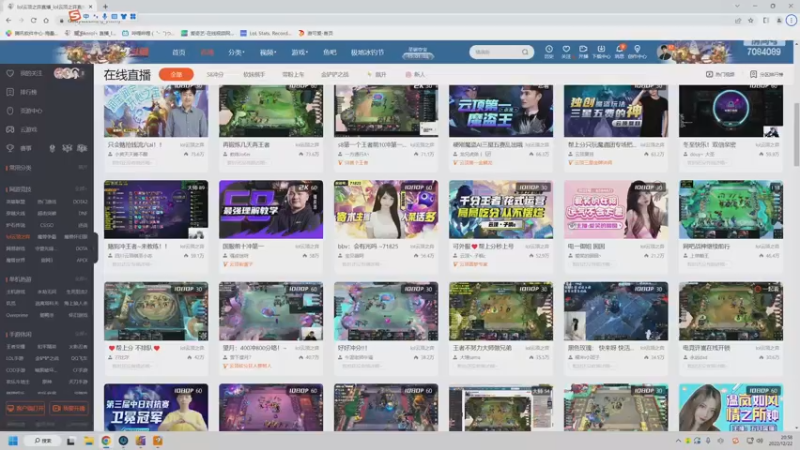
Task: Open the 赛事 trophy sidebar icon
Action: pos(10,148)
